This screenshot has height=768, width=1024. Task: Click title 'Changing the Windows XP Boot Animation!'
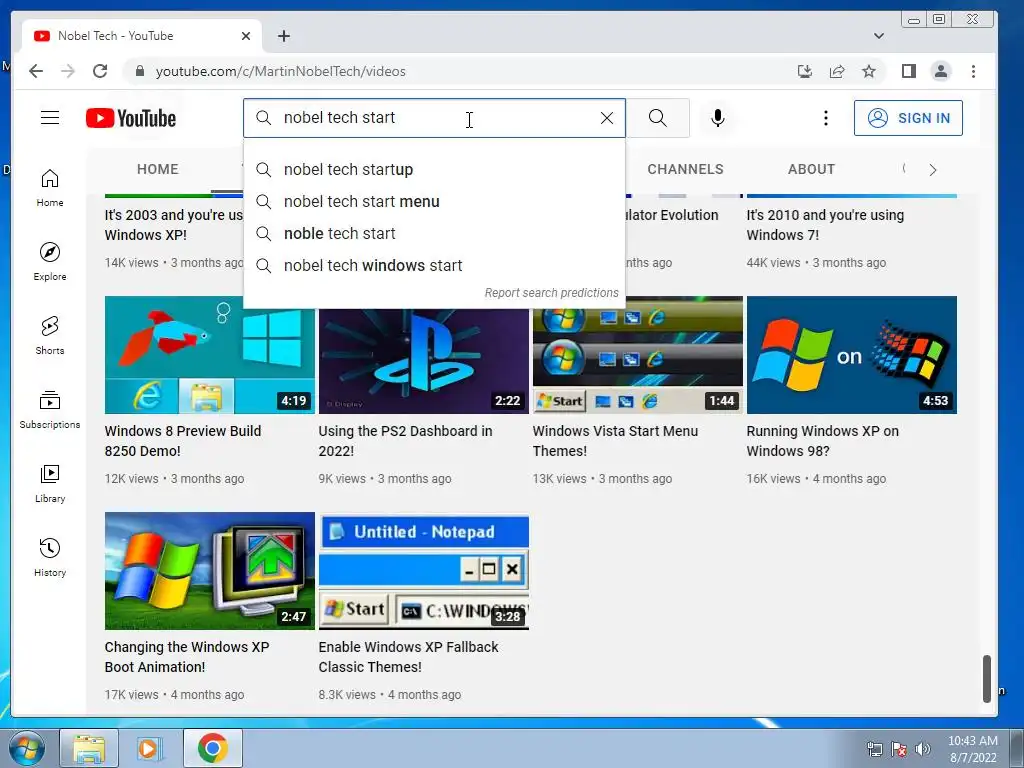click(x=187, y=657)
